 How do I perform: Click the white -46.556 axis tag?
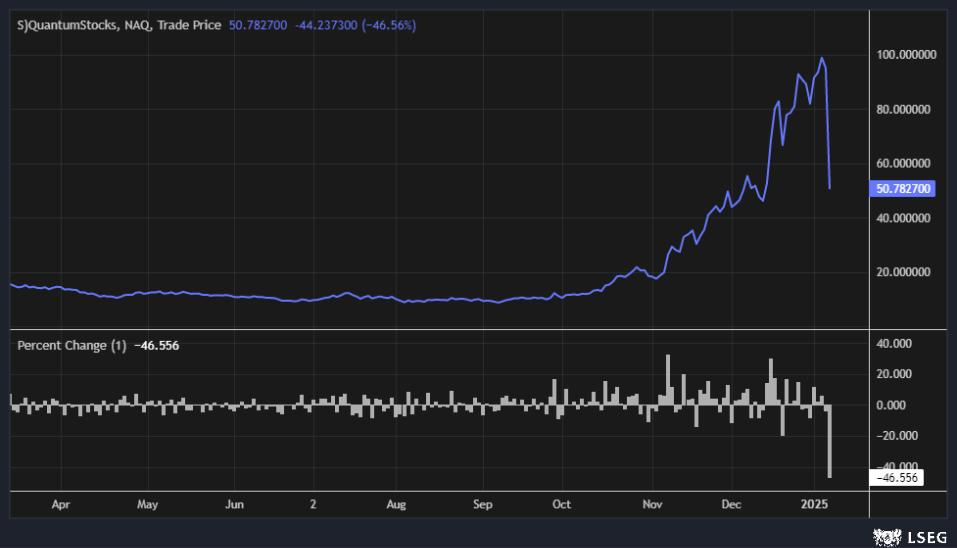896,477
